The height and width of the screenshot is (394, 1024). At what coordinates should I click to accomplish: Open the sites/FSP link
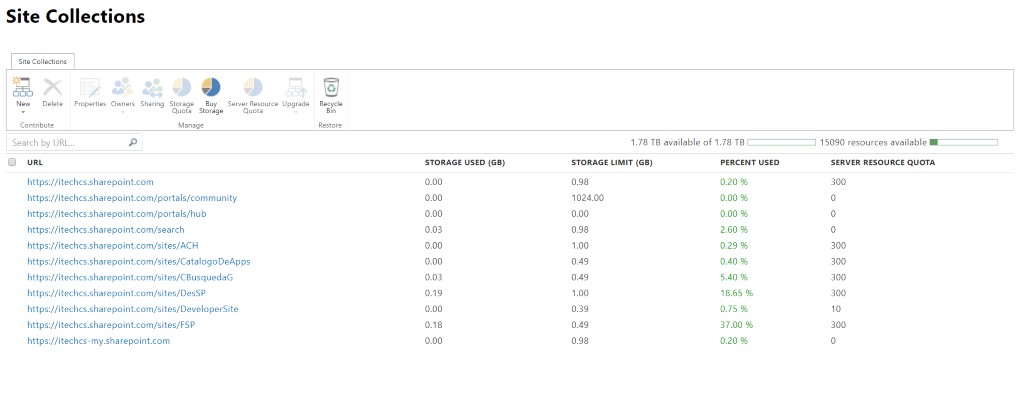pyautogui.click(x=112, y=325)
